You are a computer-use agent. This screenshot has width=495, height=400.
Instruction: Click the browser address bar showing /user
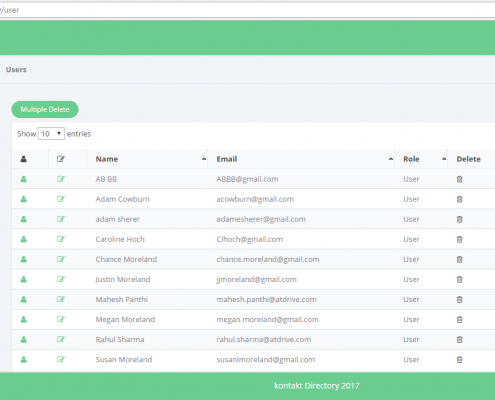247,10
